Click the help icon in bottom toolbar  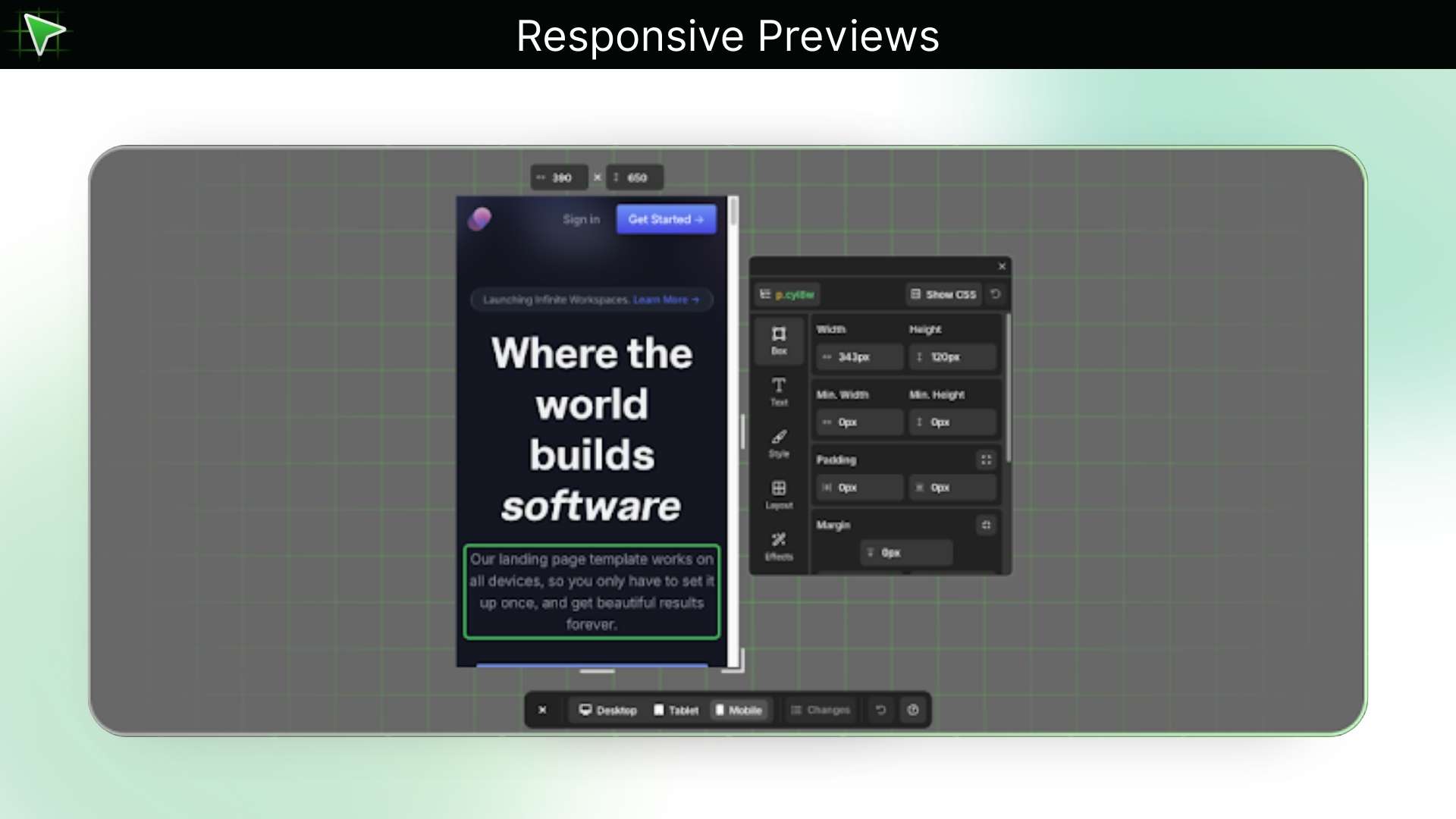913,710
